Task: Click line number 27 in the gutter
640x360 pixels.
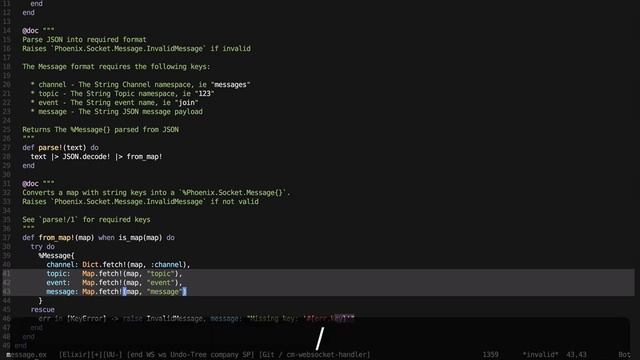Action: click(7, 147)
